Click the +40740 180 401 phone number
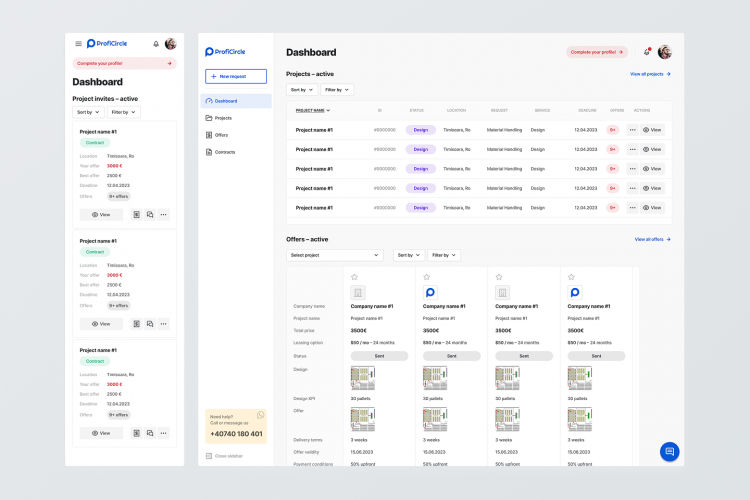Image resolution: width=750 pixels, height=500 pixels. pos(236,434)
